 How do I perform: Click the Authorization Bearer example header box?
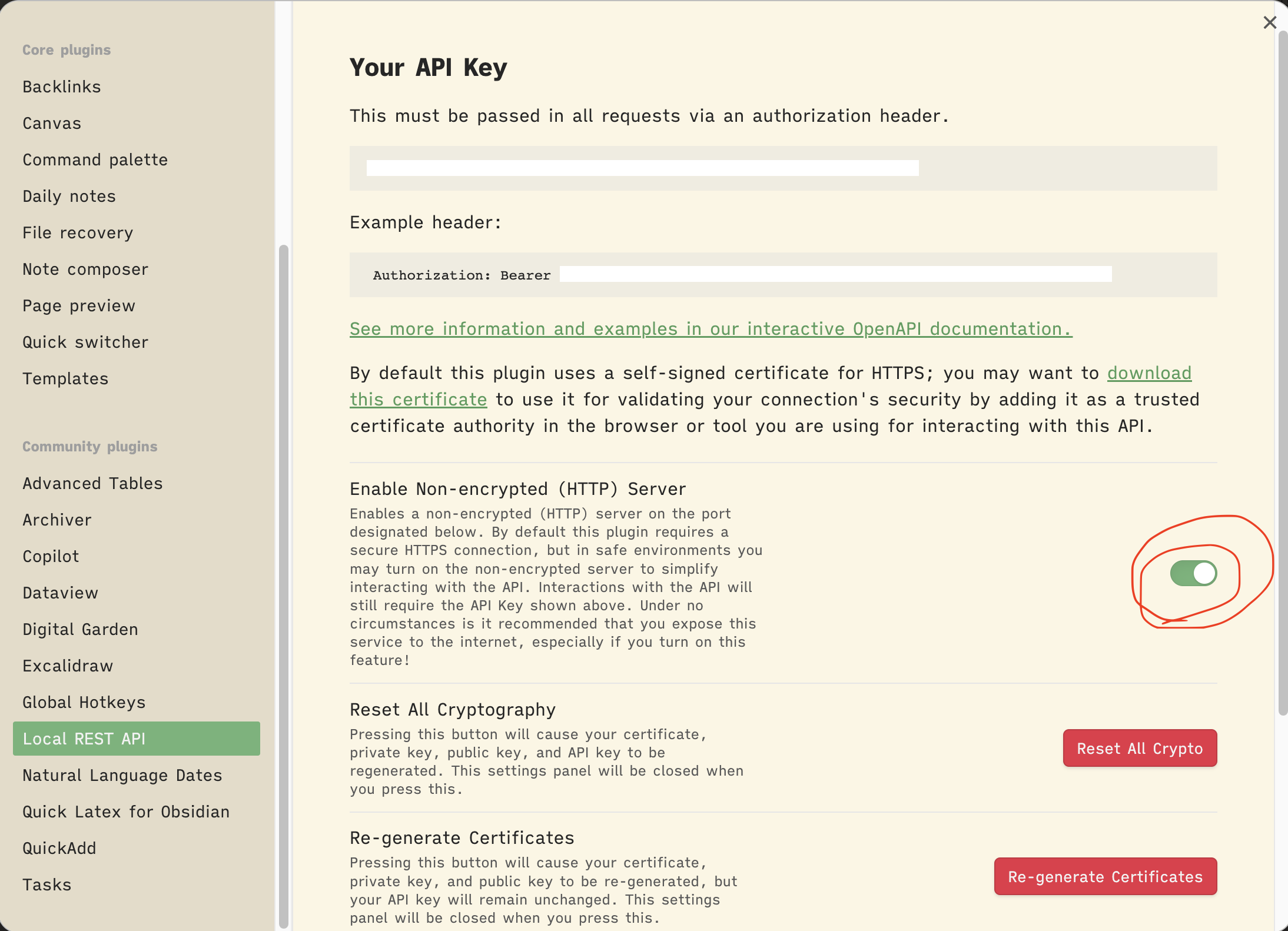tap(783, 275)
